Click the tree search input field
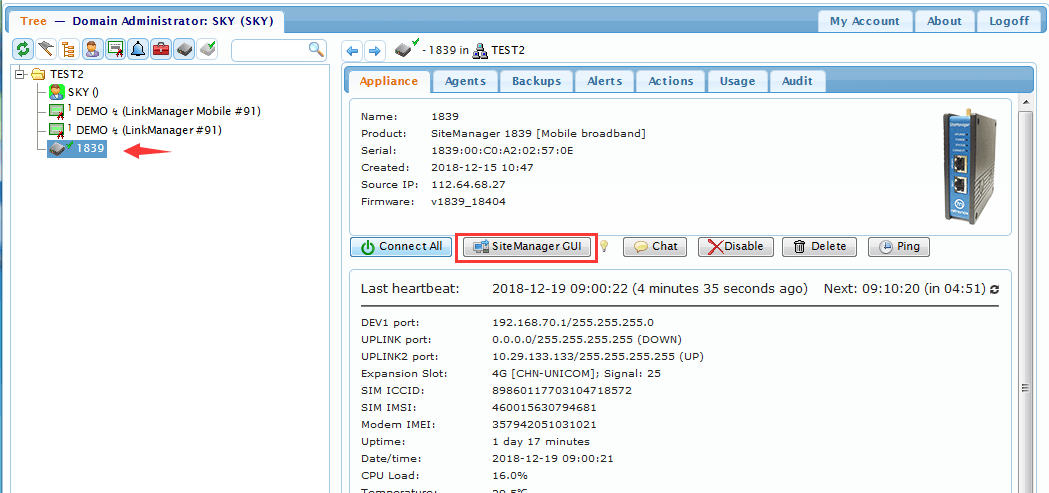 270,49
